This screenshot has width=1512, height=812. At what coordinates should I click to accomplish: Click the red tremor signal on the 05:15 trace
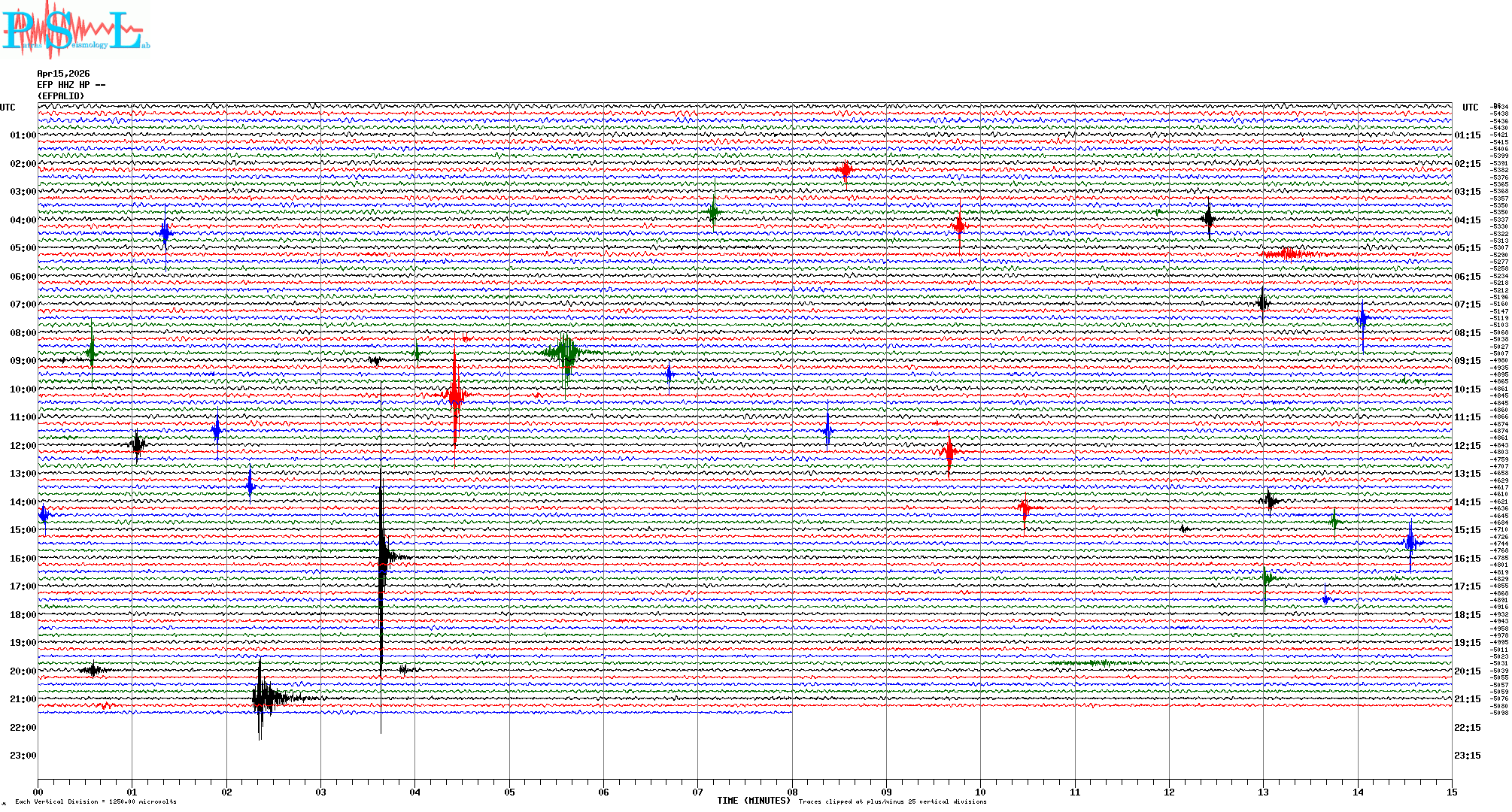click(x=1288, y=254)
